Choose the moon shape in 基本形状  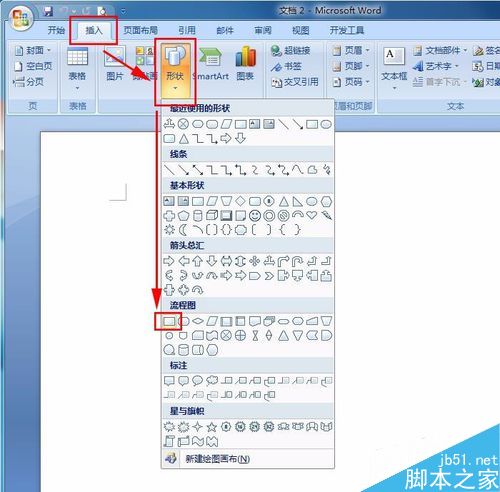point(183,229)
